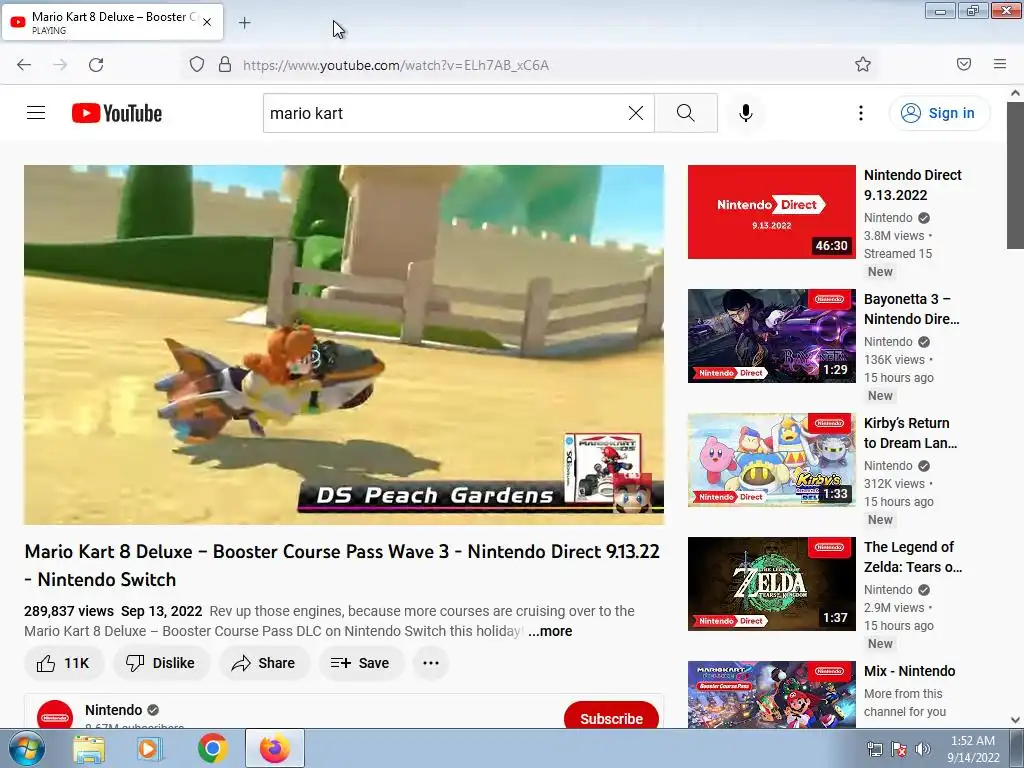Open Chrome from taskbar
The height and width of the screenshot is (768, 1024).
(213, 748)
